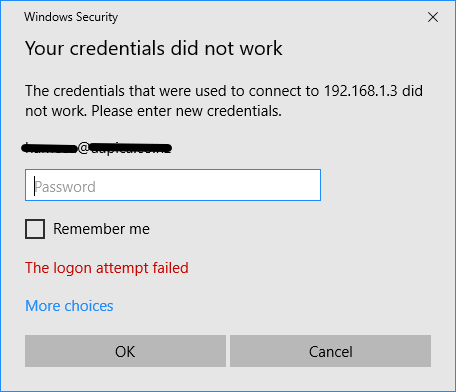Select the red 'The logon attempt failed' message
Viewport: 456px width, 392px height.
pos(107,268)
